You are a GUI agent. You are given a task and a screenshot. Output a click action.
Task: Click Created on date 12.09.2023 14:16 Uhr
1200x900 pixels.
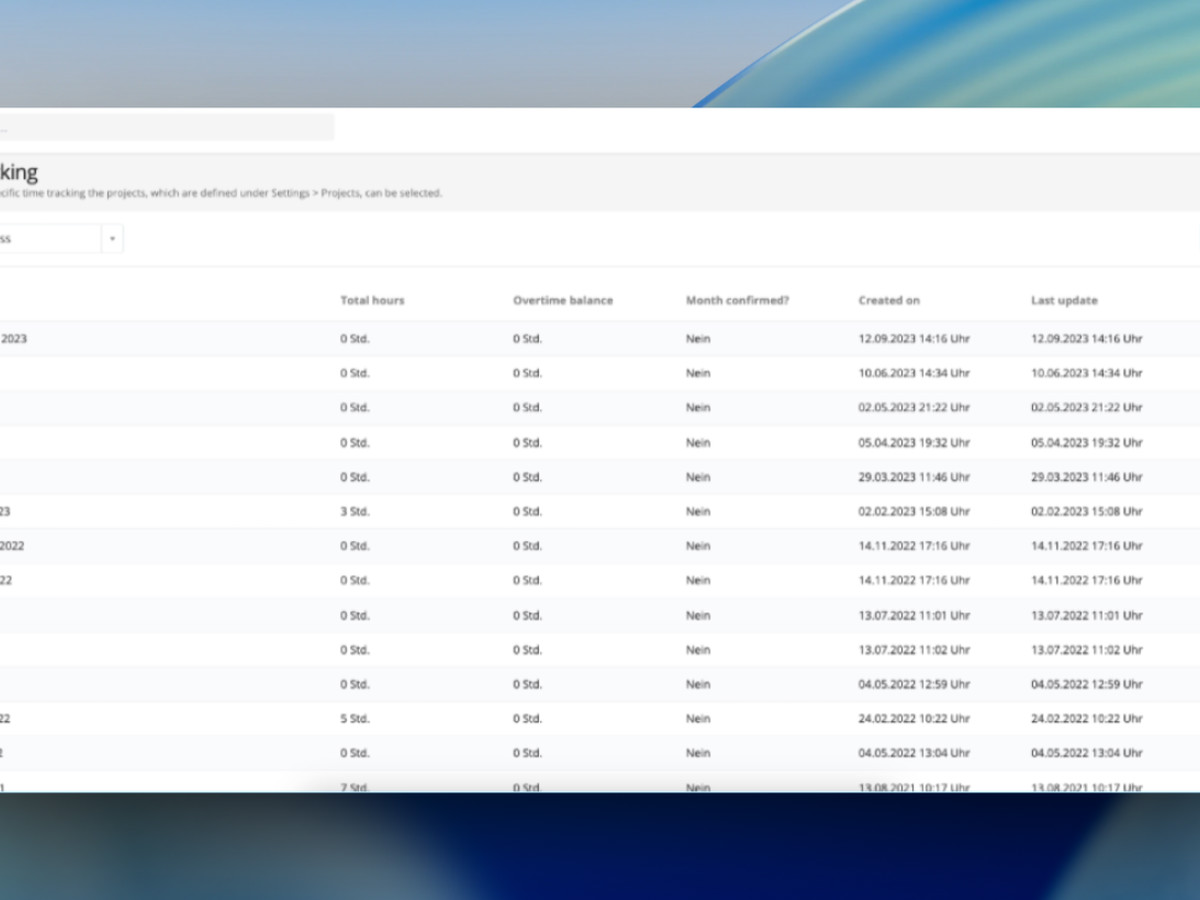coord(914,339)
